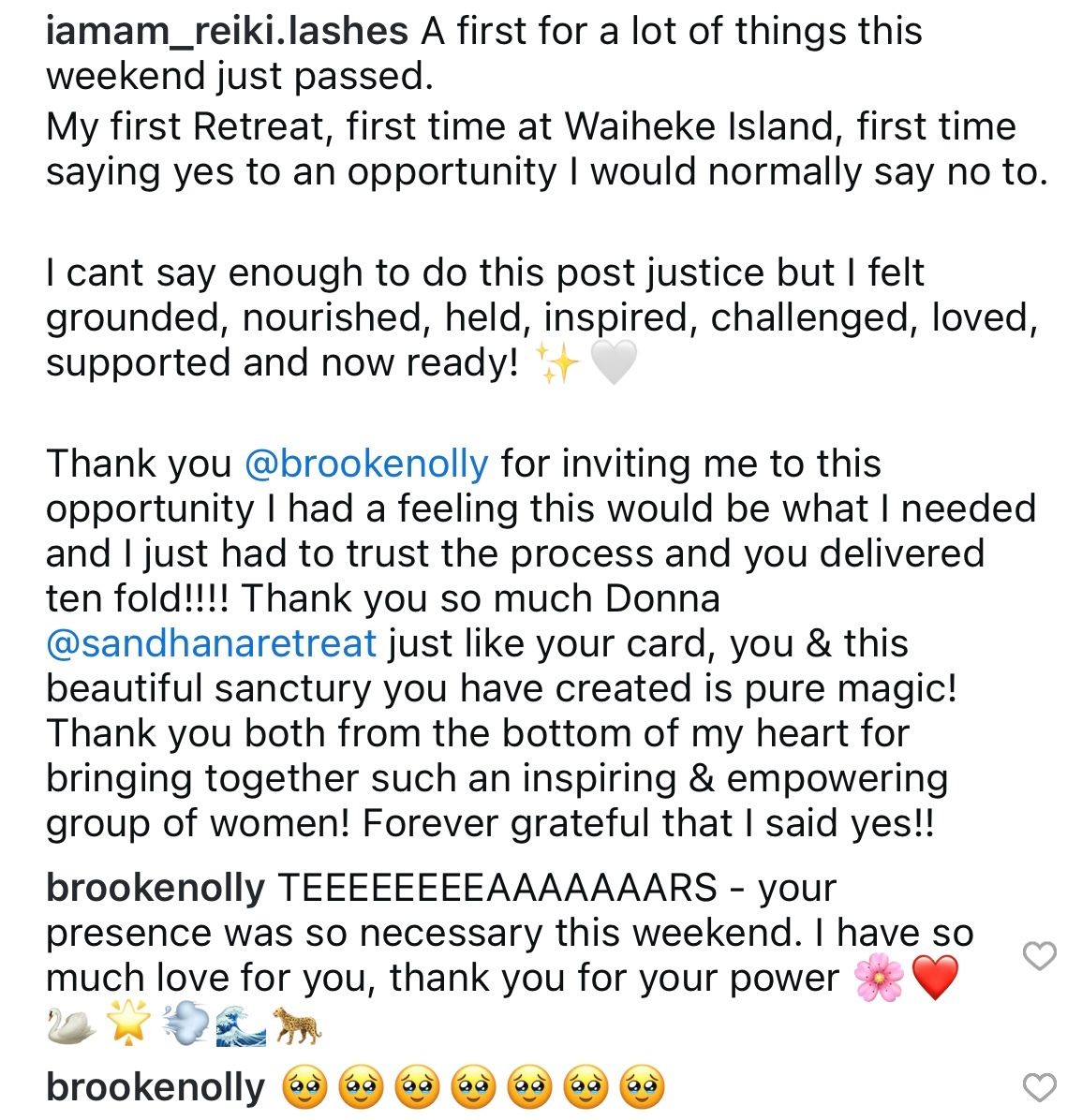Click the white swan emoji

[71, 1024]
